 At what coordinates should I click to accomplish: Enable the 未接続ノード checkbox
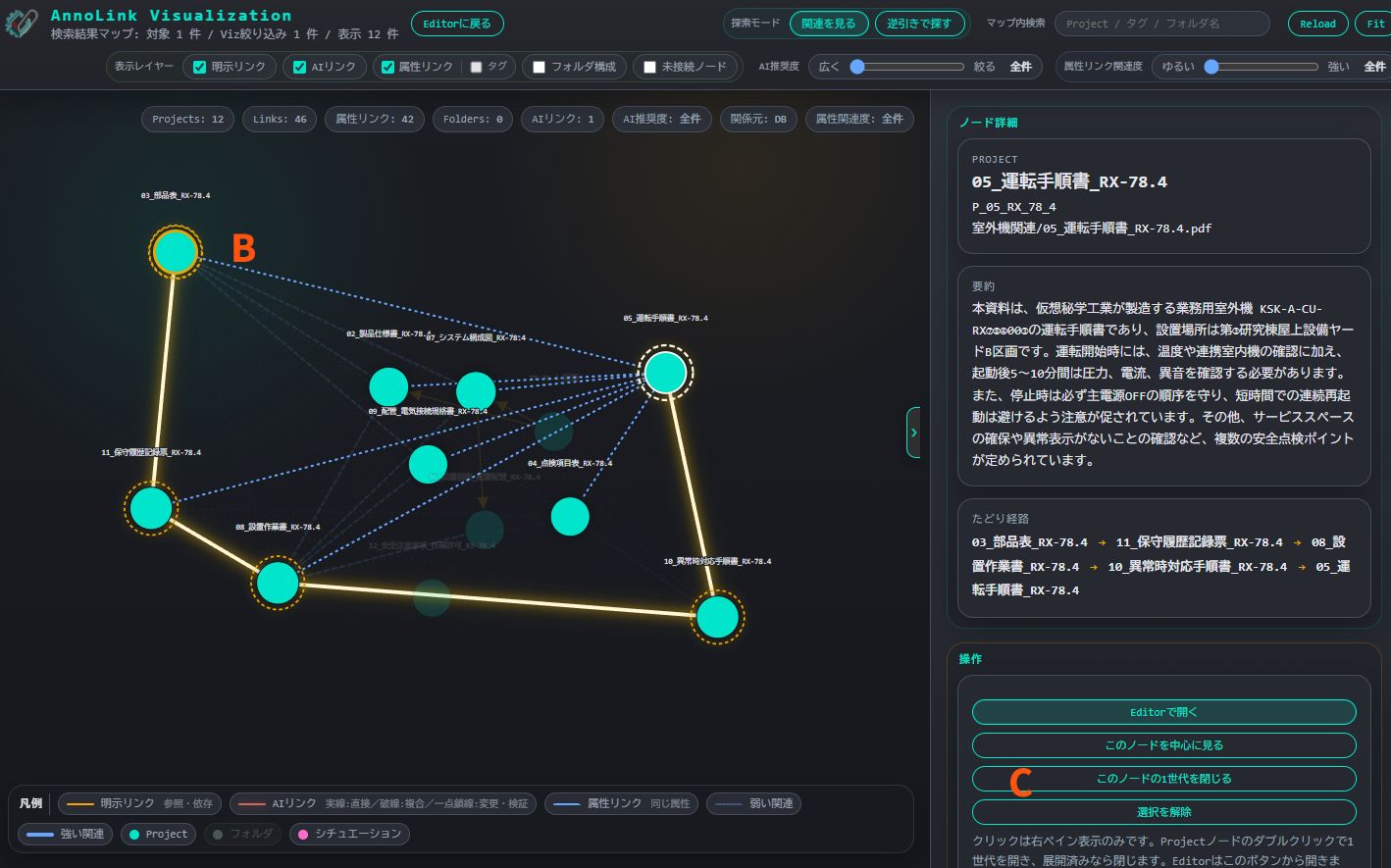(649, 67)
